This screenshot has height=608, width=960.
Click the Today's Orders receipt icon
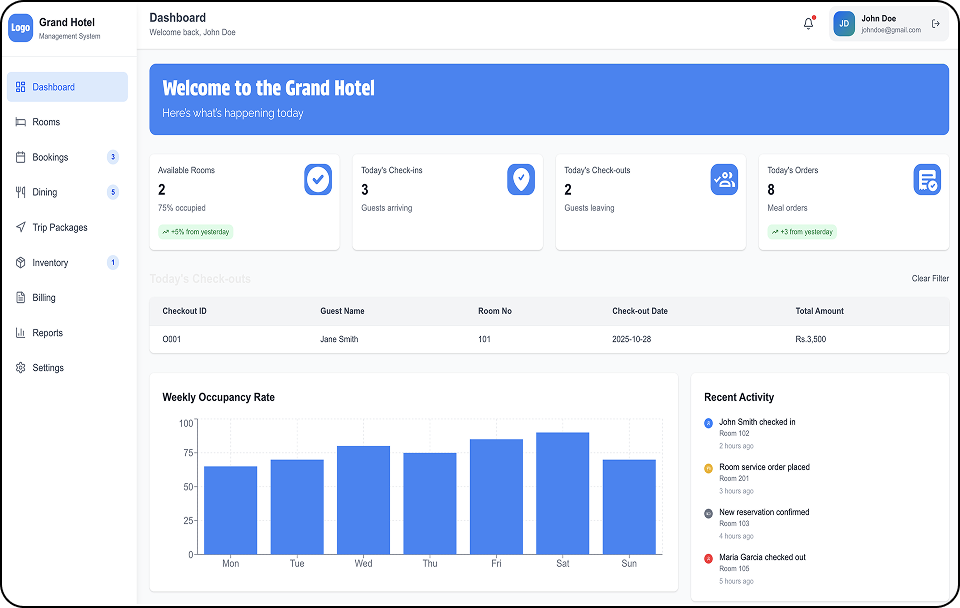pos(927,180)
